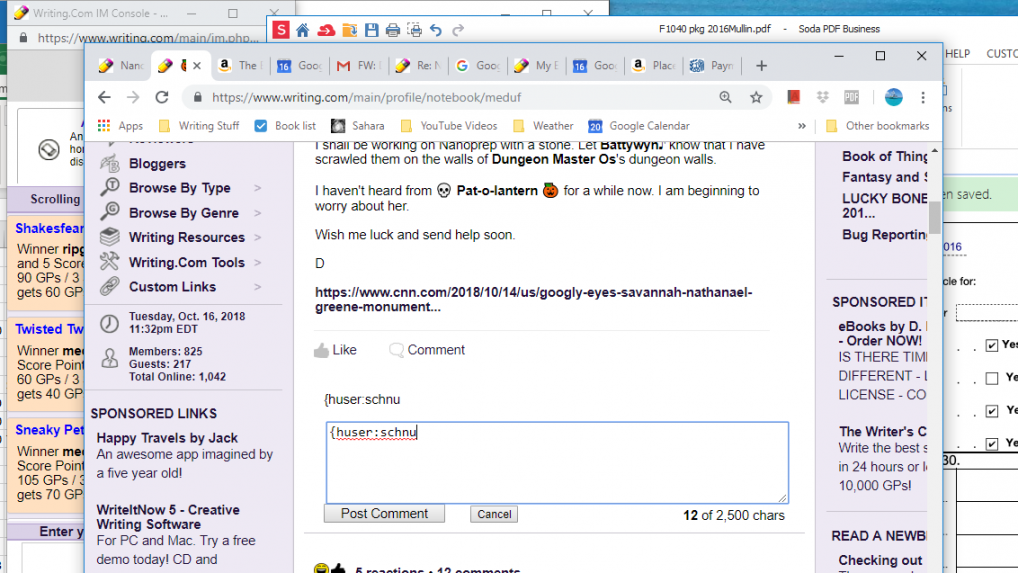Print the PDF from Soda PDF toolbar

[x=393, y=30]
